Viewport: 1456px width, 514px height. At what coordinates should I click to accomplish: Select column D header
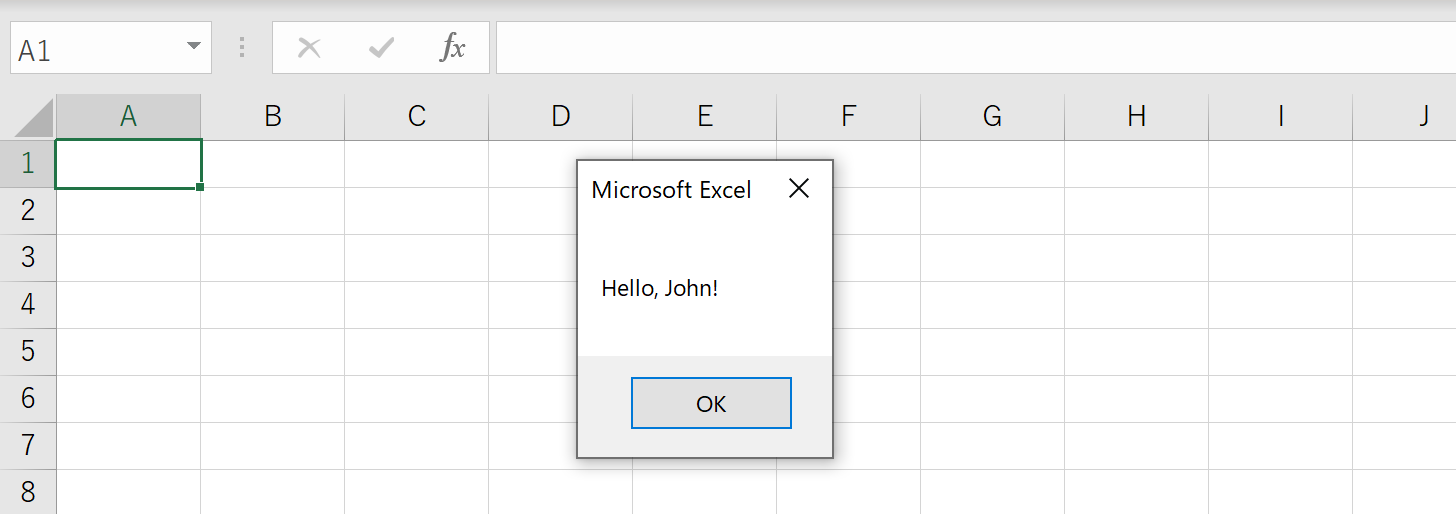pos(561,117)
